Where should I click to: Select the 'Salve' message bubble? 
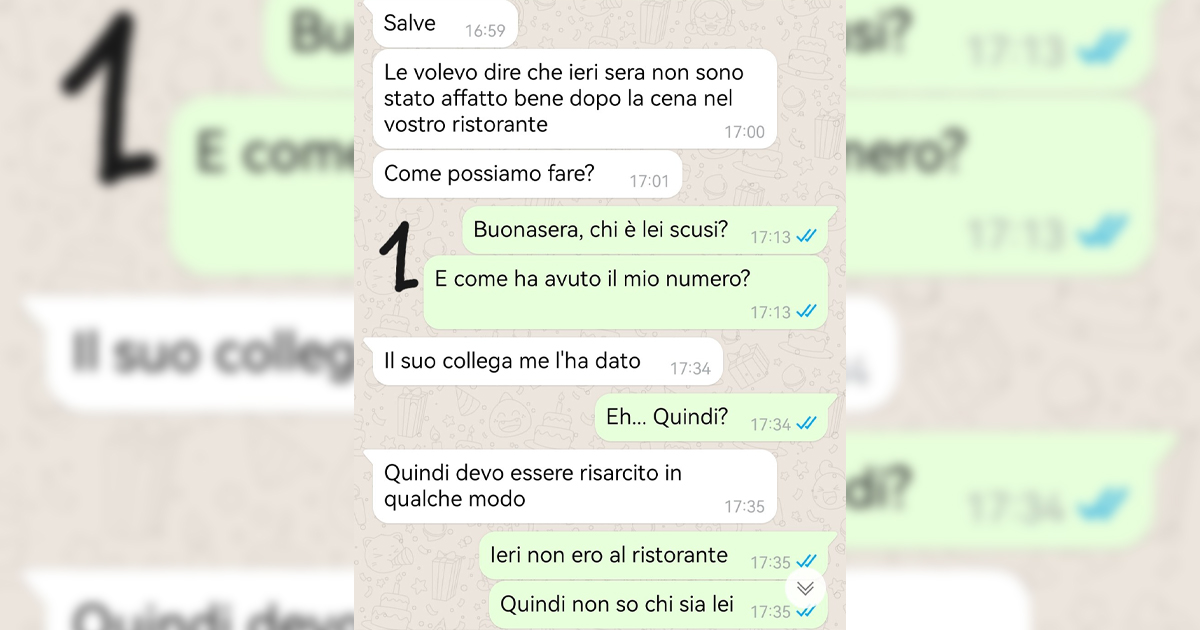[x=445, y=23]
